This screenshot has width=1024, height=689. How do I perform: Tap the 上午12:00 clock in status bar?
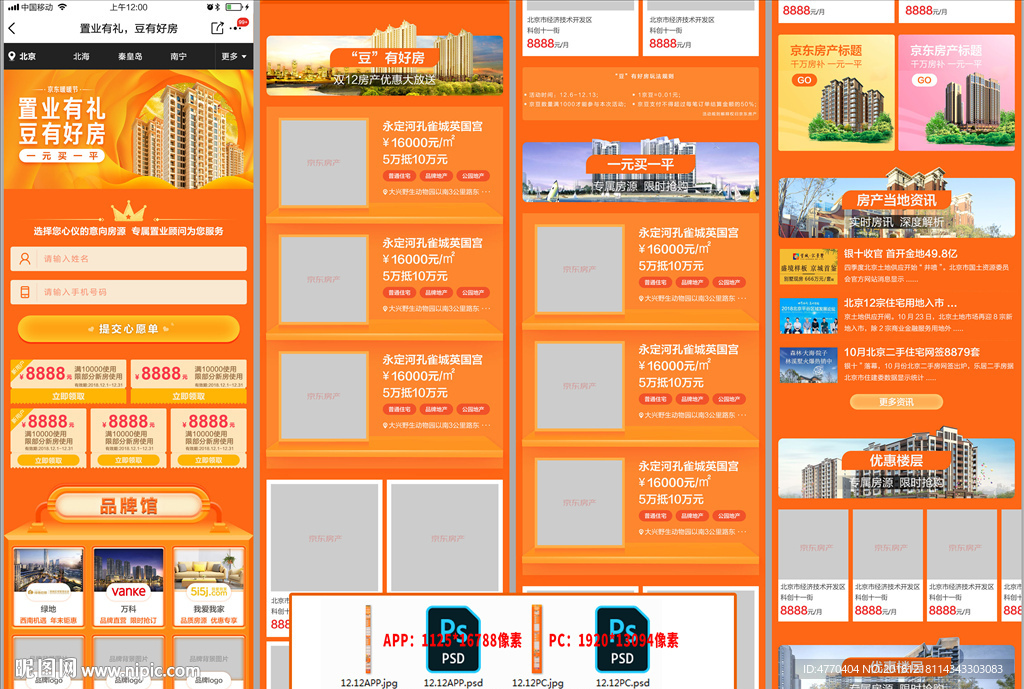[129, 7]
